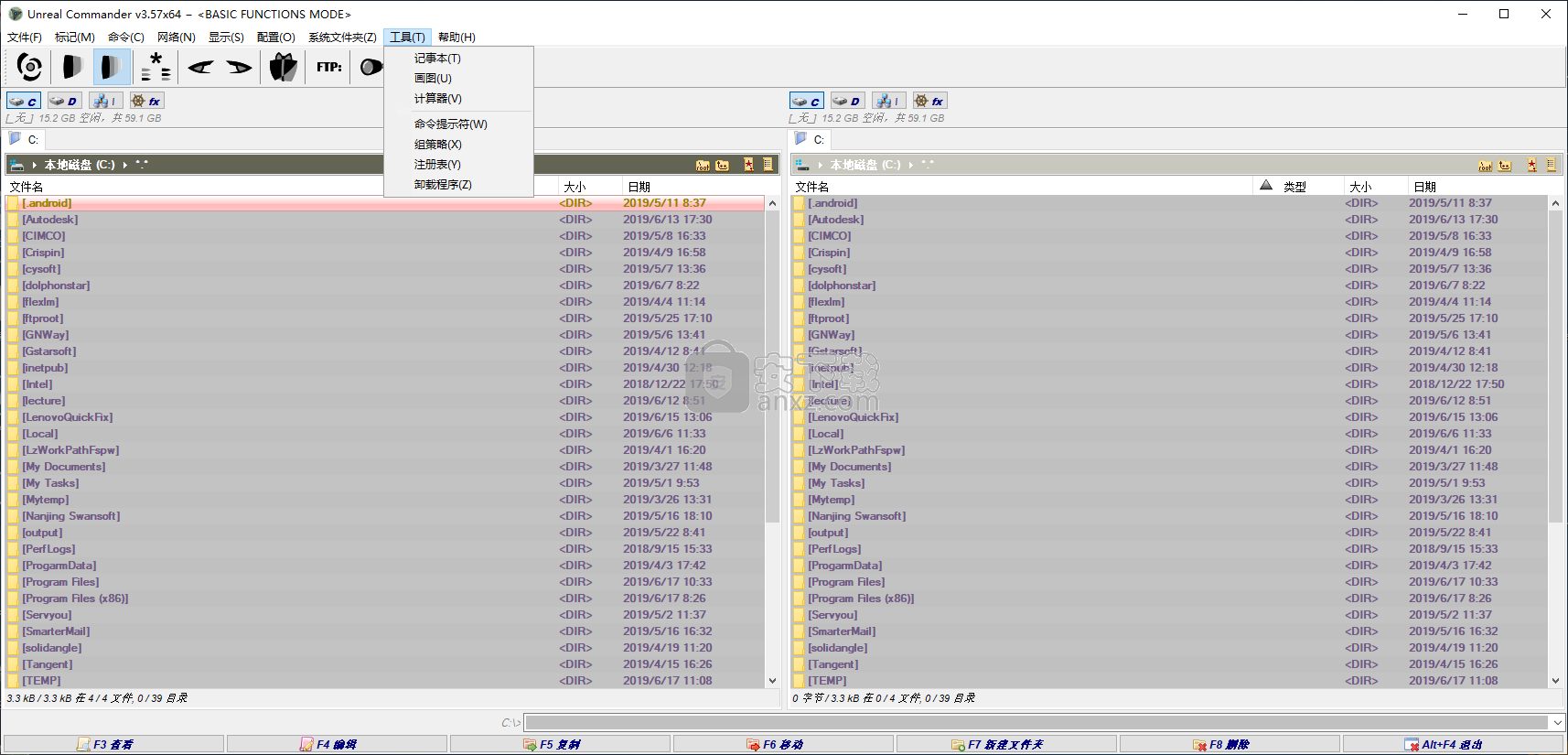
Task: Expand arrow before 本地磁盘 (C:) in left path
Action: 34,165
